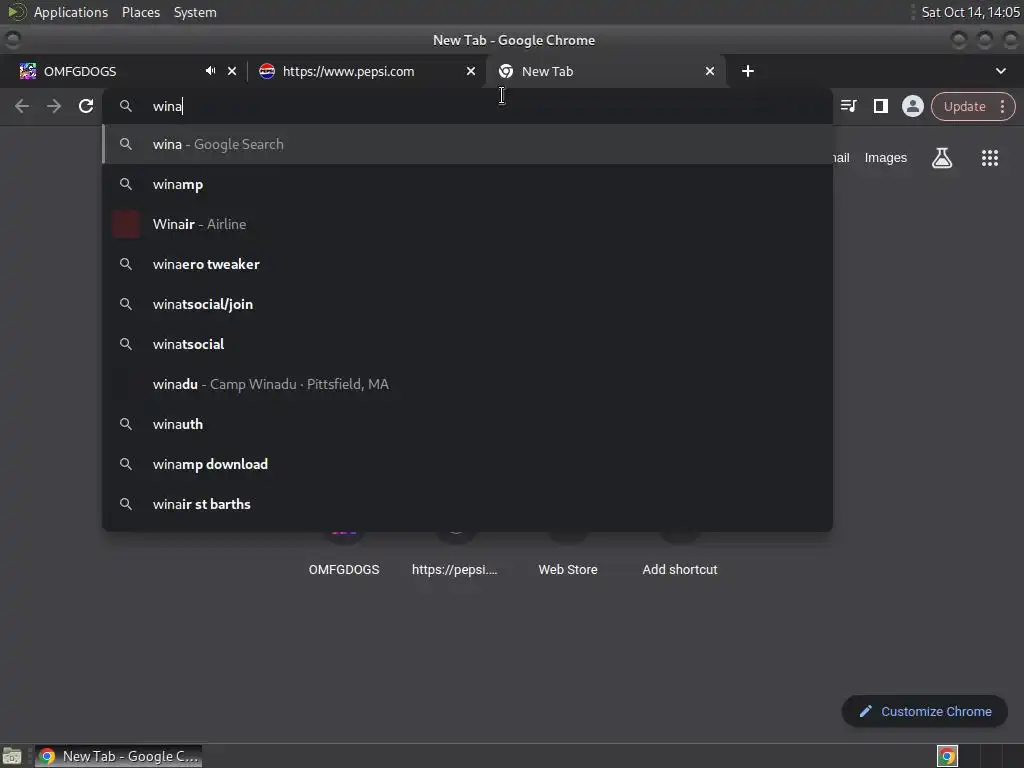Open a new tab with plus button
Viewport: 1024px width, 768px height.
748,71
